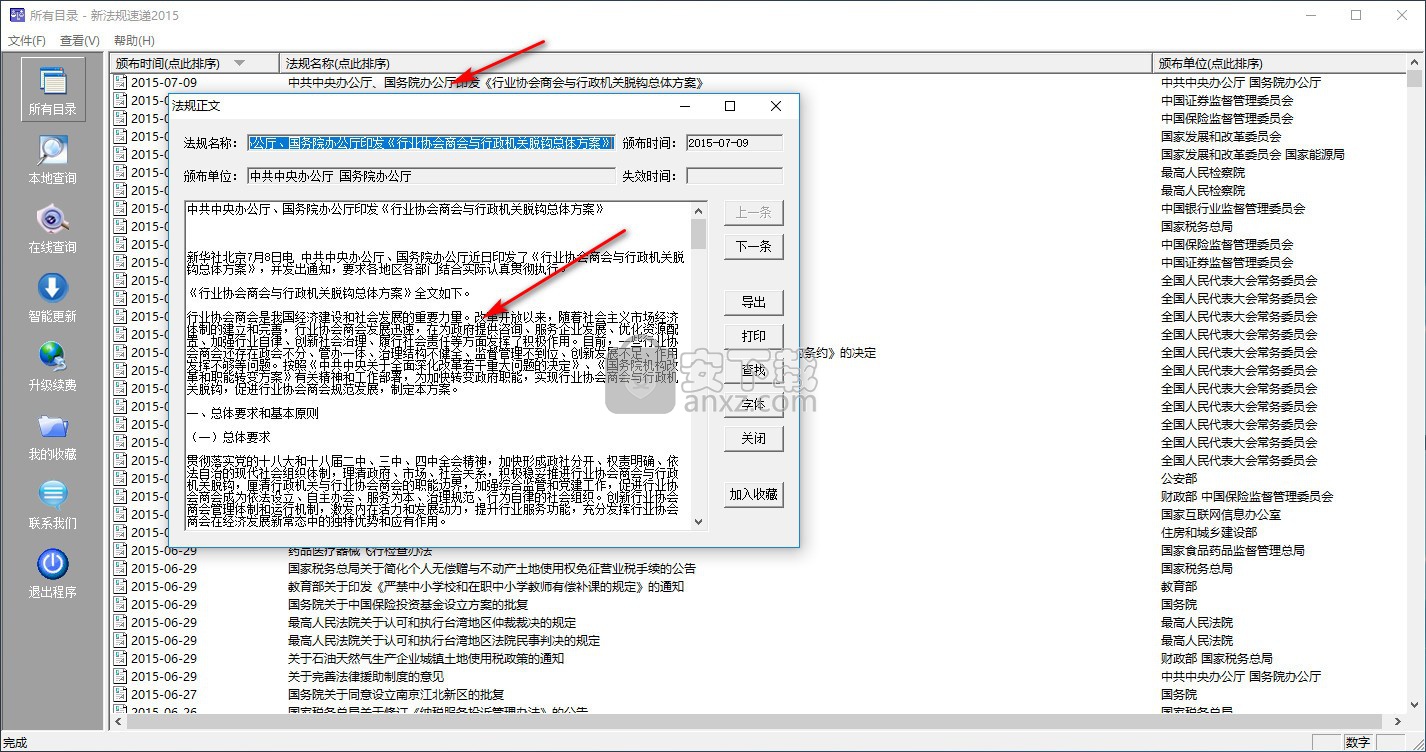
Task: Click 国家发展和改革委员会 国家能源局 cell
Action: 1253,154
